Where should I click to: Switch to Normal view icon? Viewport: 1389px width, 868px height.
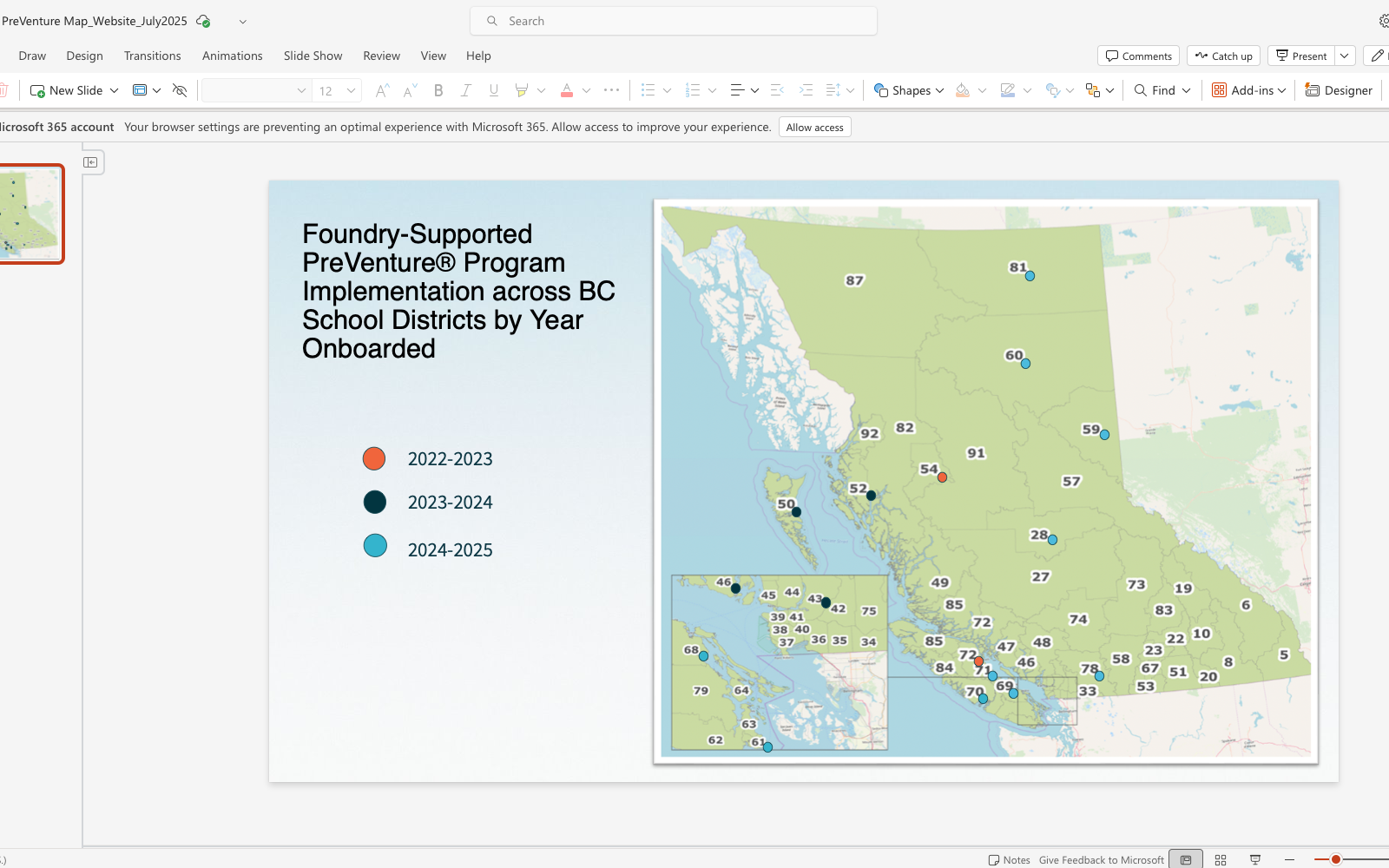coord(1186,859)
